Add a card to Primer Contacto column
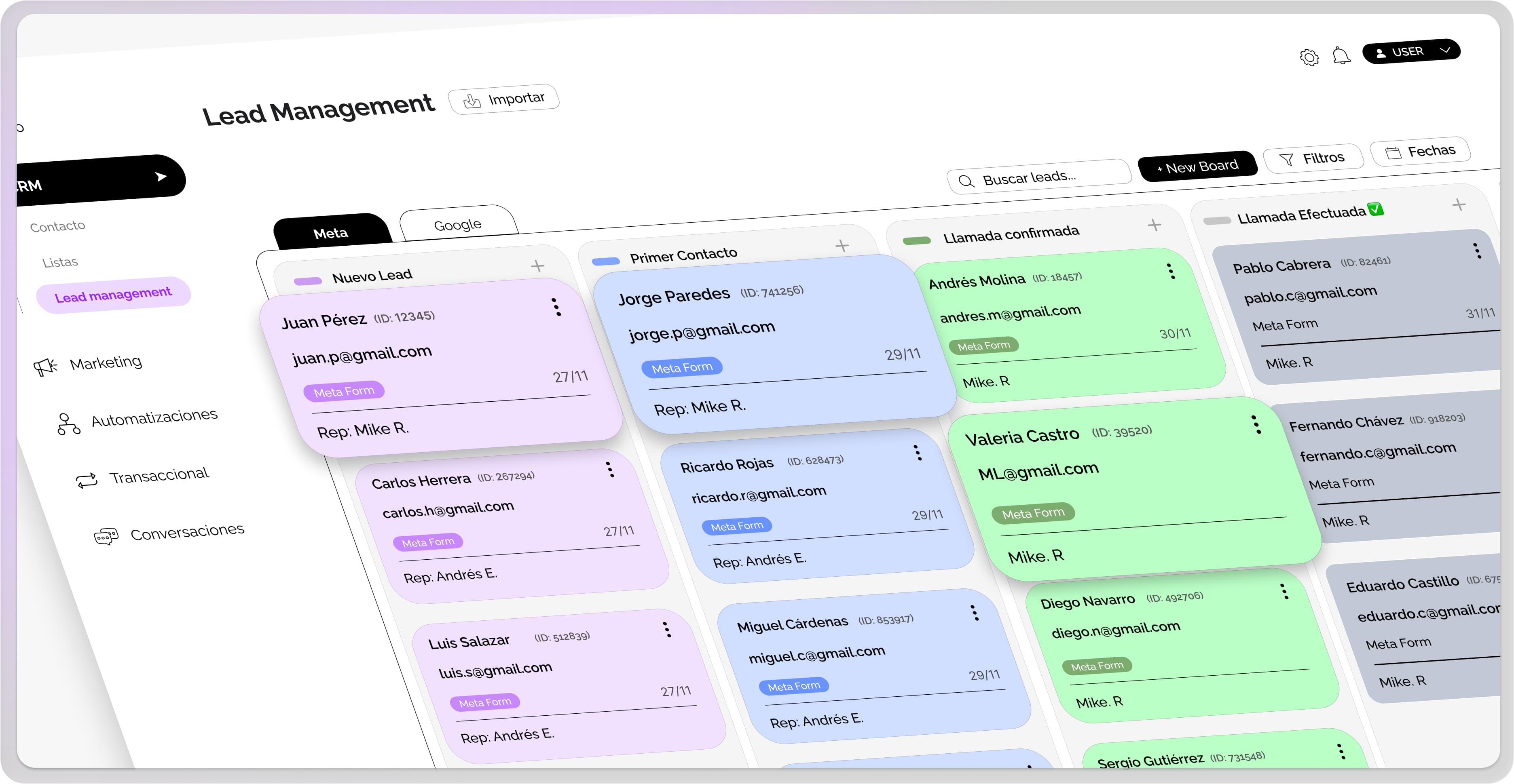The width and height of the screenshot is (1514, 784). (x=842, y=245)
